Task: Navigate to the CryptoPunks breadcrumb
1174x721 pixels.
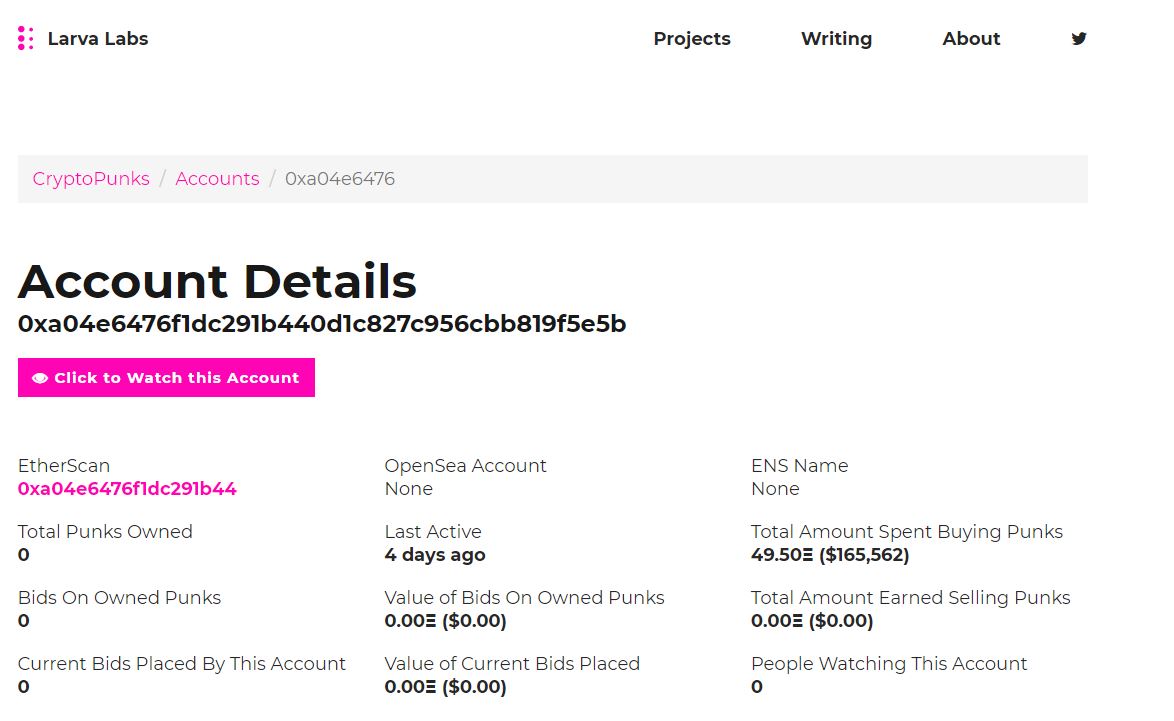Action: (x=91, y=179)
